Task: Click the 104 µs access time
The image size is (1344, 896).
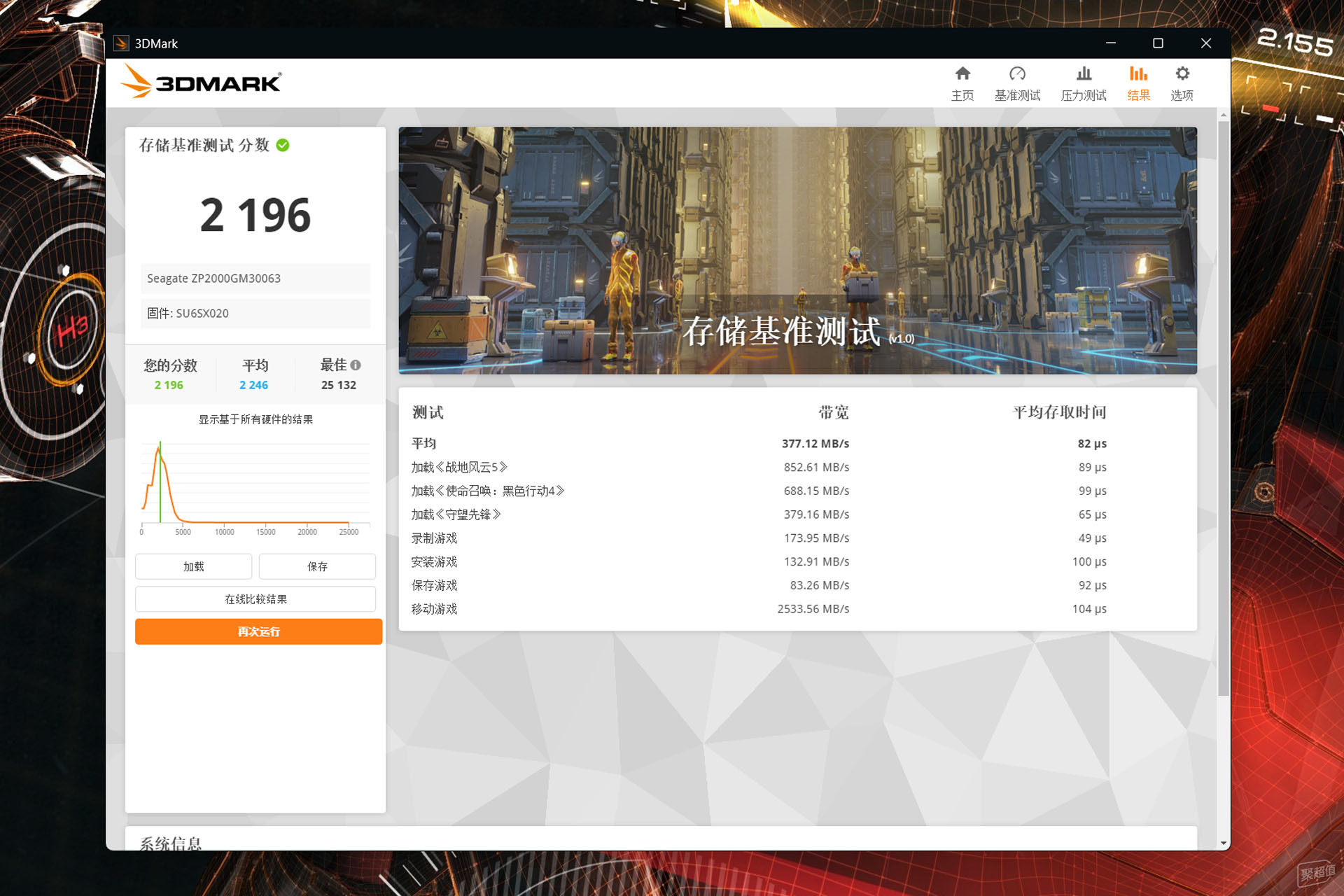Action: [1089, 609]
